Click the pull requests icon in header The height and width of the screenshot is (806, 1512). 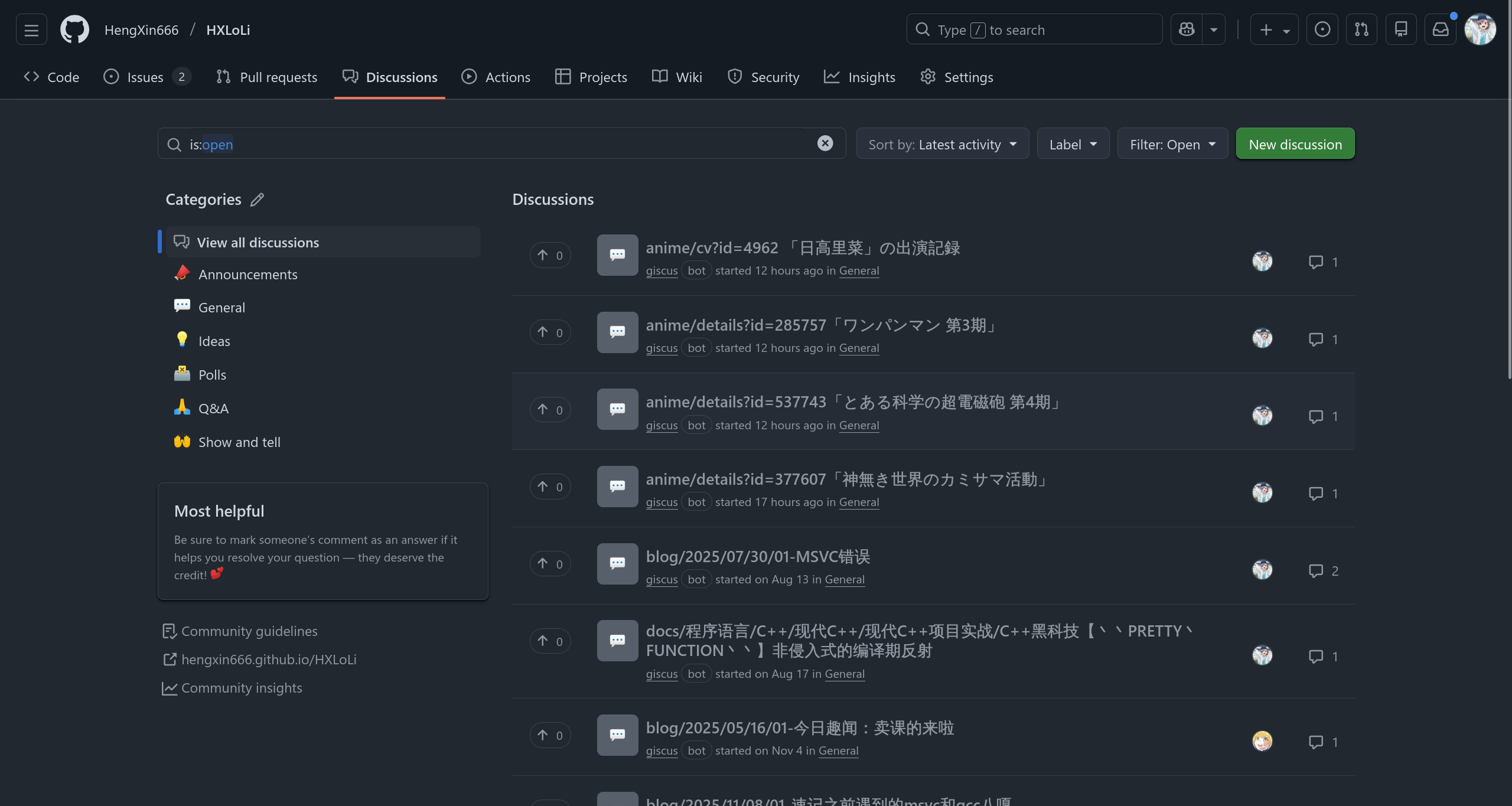[1361, 30]
